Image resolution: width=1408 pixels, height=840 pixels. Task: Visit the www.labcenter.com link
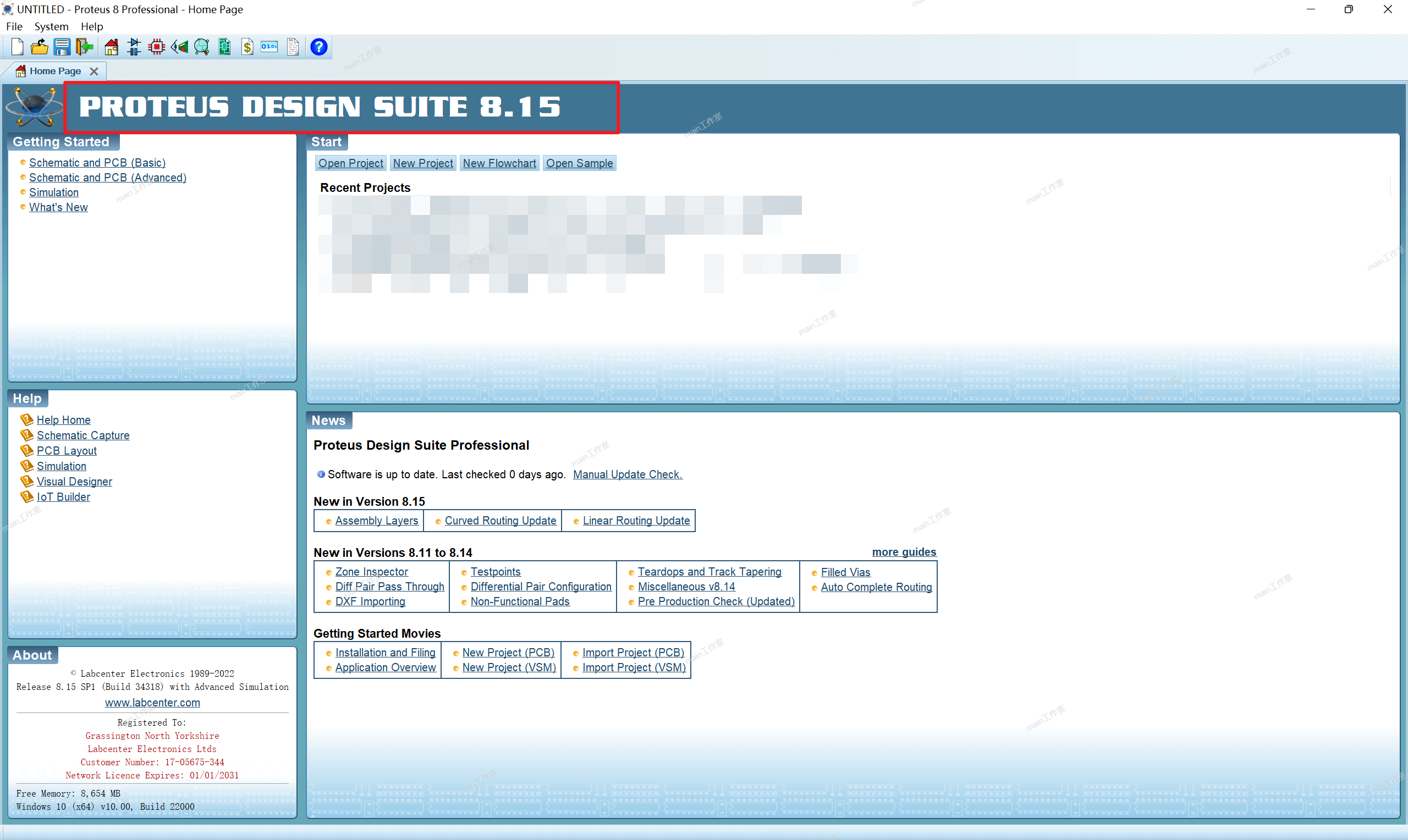click(x=152, y=703)
